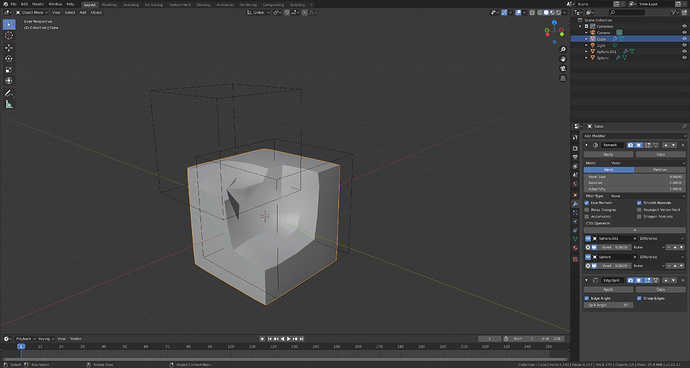Switch to the Shading workspace tab

click(x=203, y=4)
